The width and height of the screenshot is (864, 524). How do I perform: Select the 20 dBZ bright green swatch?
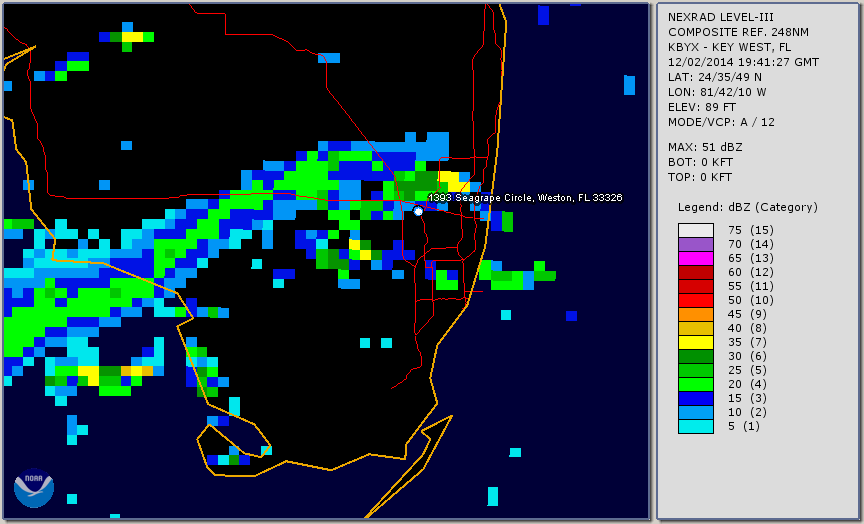696,385
